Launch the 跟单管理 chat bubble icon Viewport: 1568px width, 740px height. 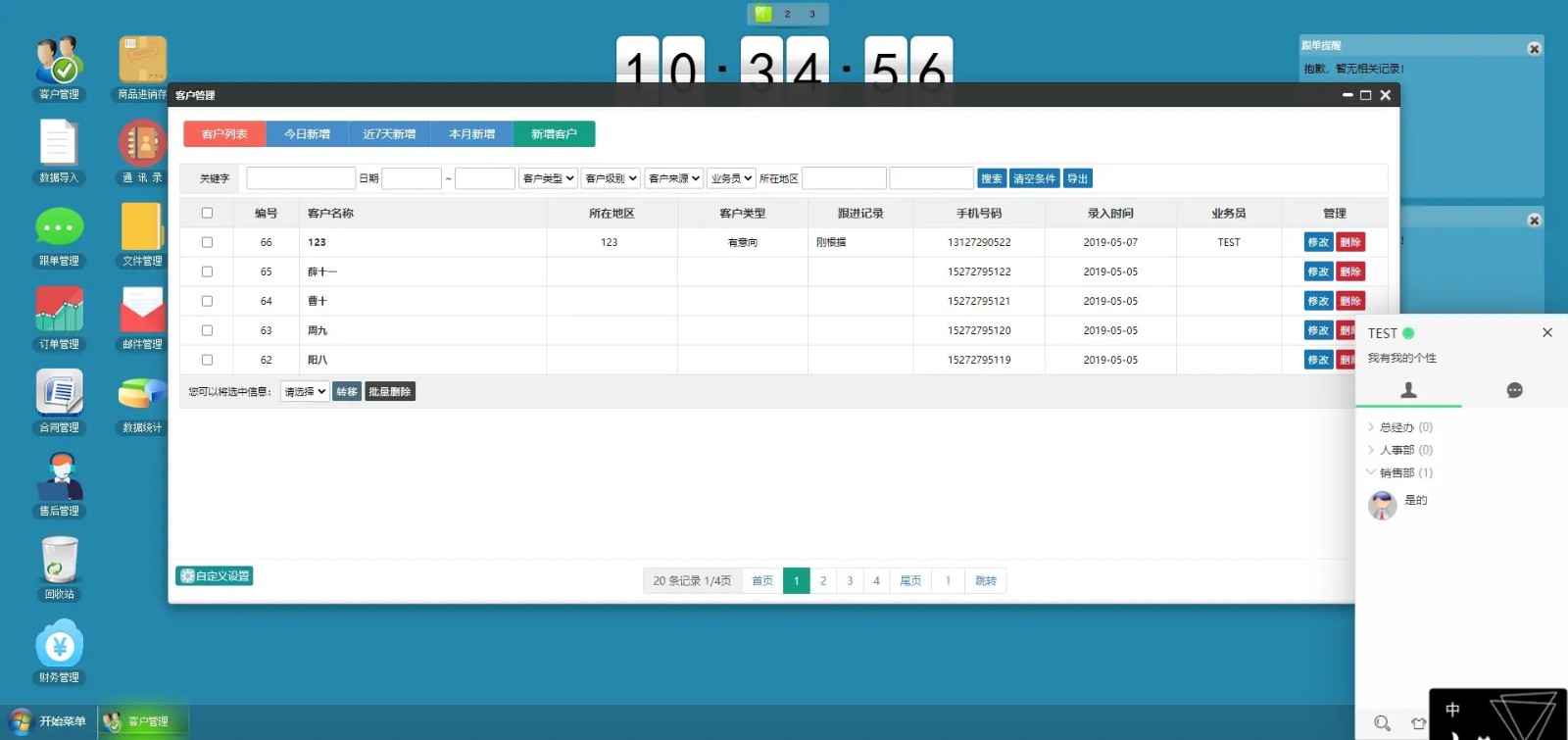(59, 227)
